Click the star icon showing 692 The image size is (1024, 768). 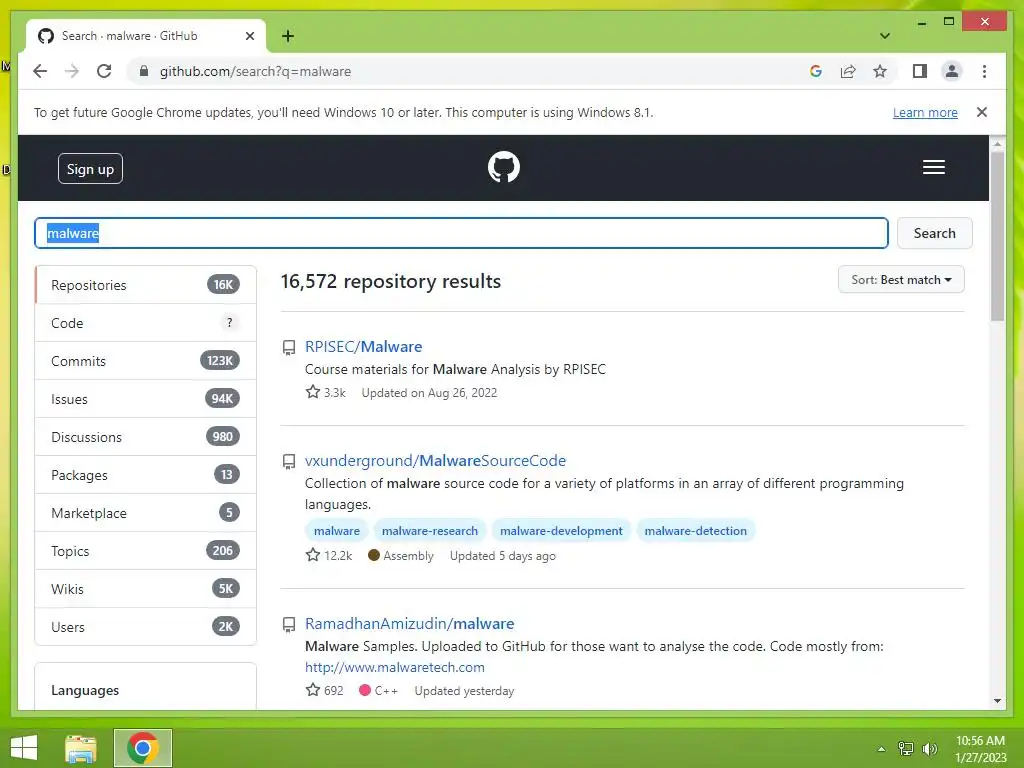[x=313, y=690]
